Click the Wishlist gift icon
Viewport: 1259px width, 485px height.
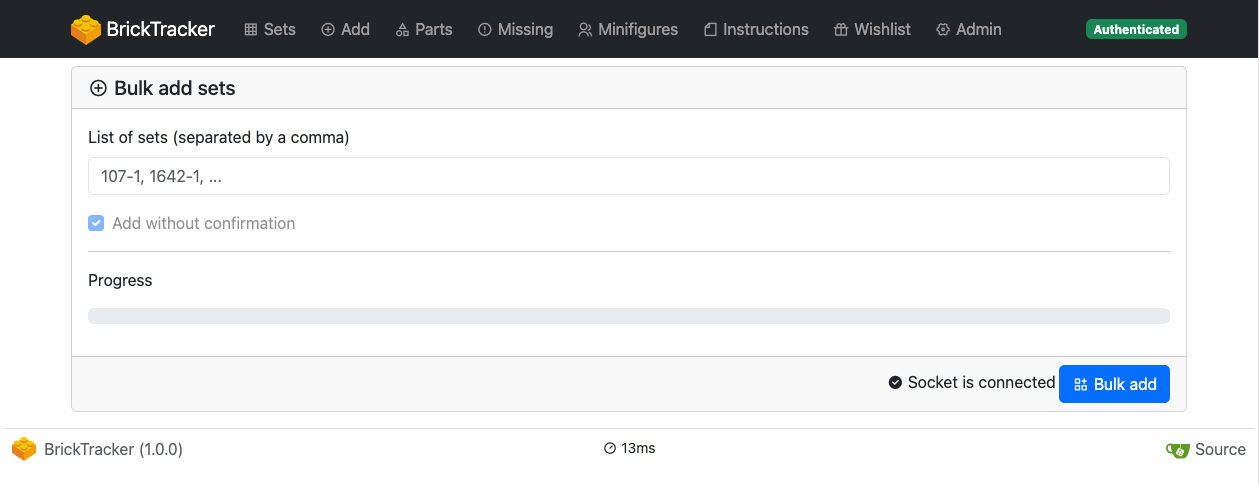pyautogui.click(x=841, y=30)
